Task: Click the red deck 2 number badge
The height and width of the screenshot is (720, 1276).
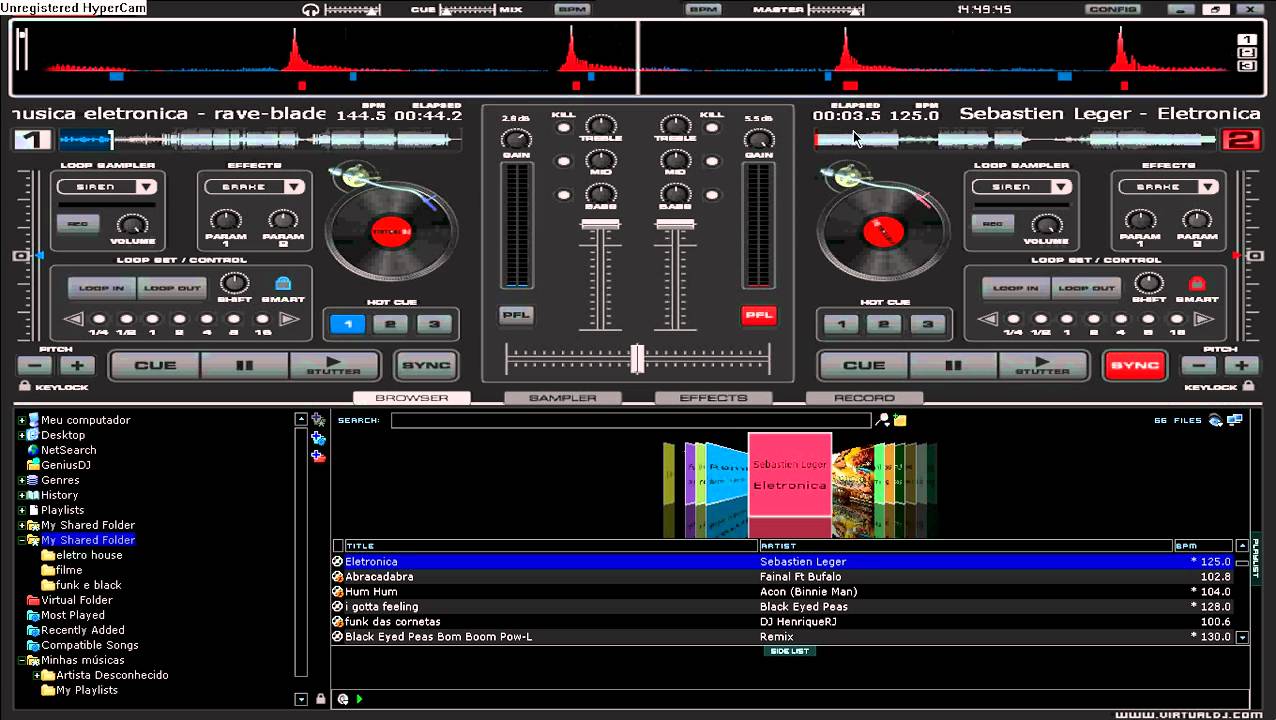Action: (x=1240, y=140)
